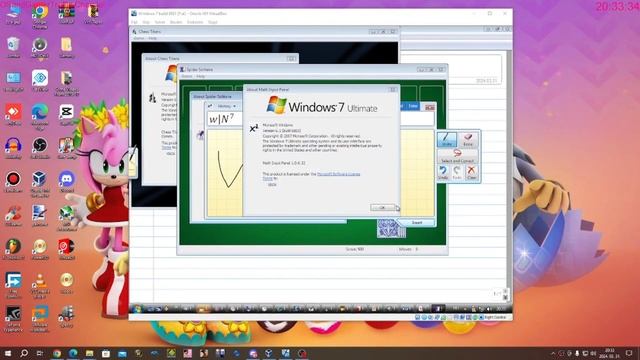The image size is (640, 360).
Task: Open the Windows Start menu on host taskbar
Action: (8, 353)
